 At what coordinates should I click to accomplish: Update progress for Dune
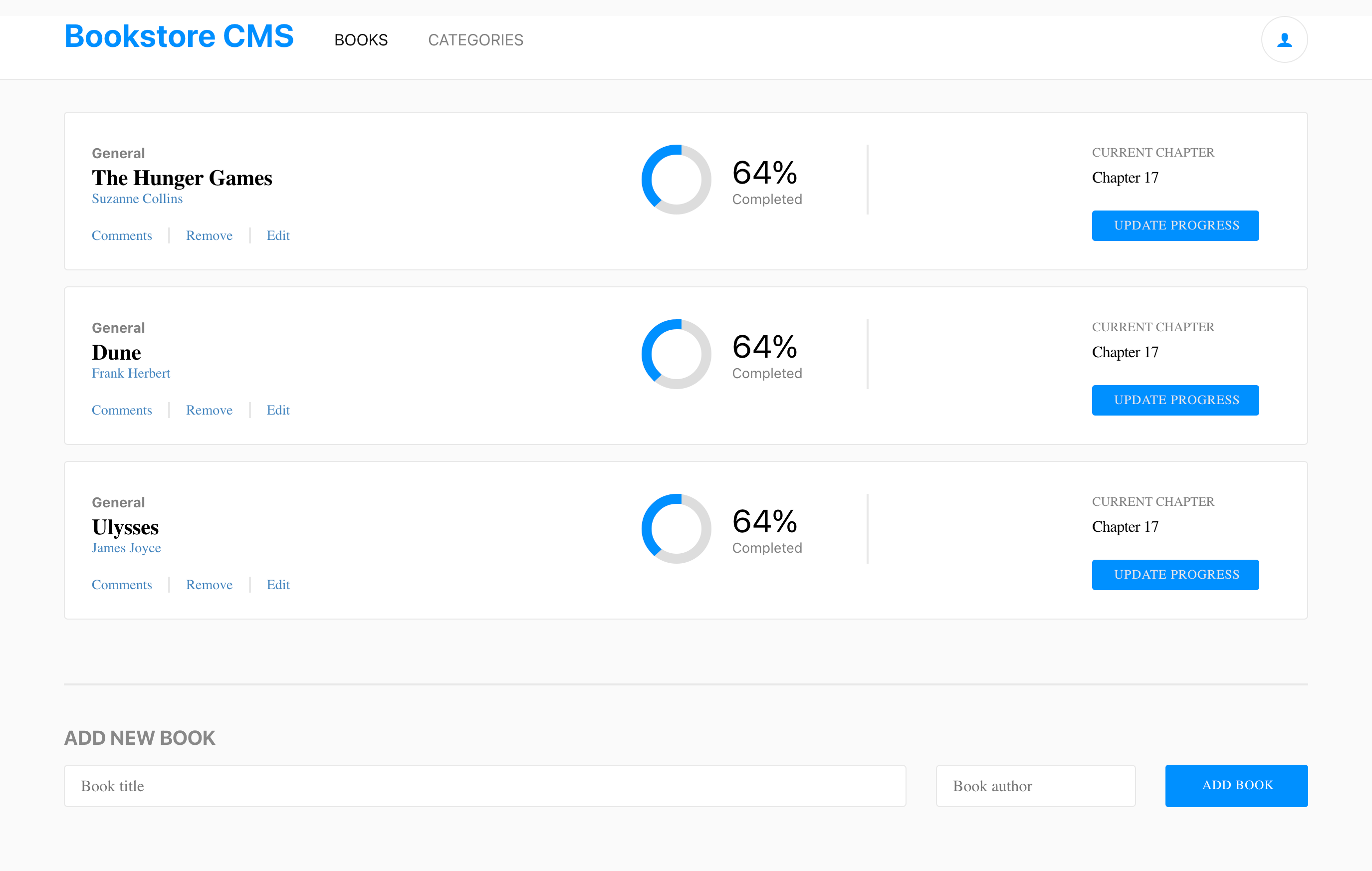(1175, 400)
